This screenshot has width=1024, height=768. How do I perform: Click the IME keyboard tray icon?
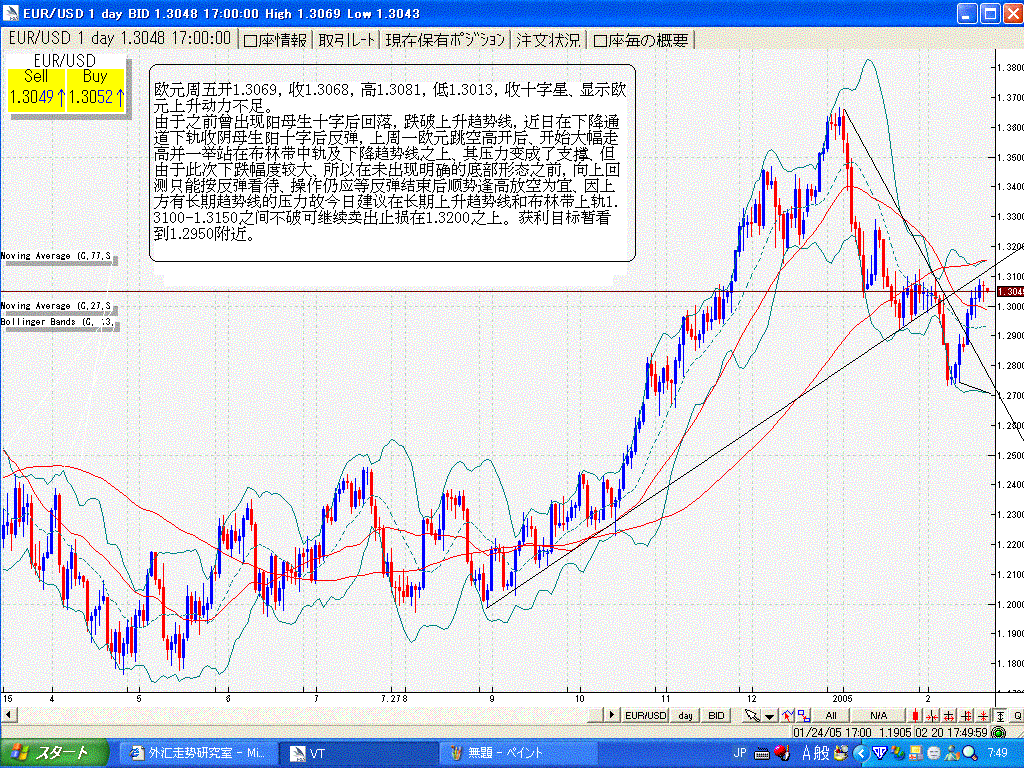pos(762,754)
